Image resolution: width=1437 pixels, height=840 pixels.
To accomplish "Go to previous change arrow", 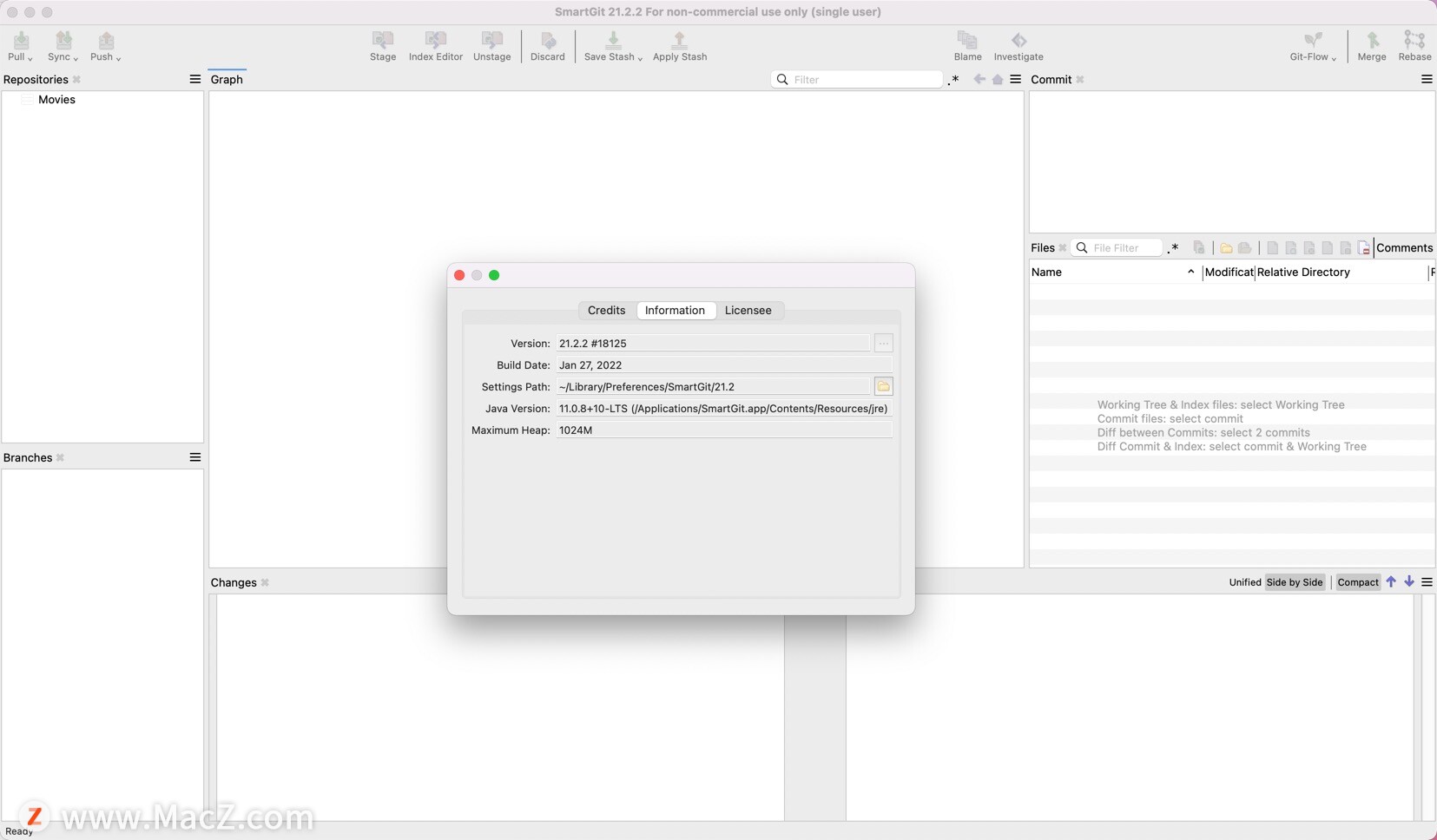I will 1391,581.
